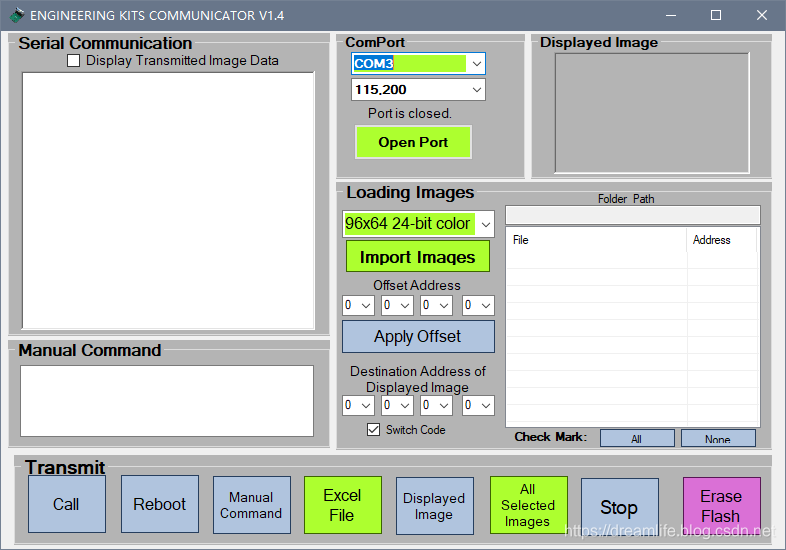Check all images with All button
This screenshot has width=786, height=550.
pyautogui.click(x=637, y=438)
